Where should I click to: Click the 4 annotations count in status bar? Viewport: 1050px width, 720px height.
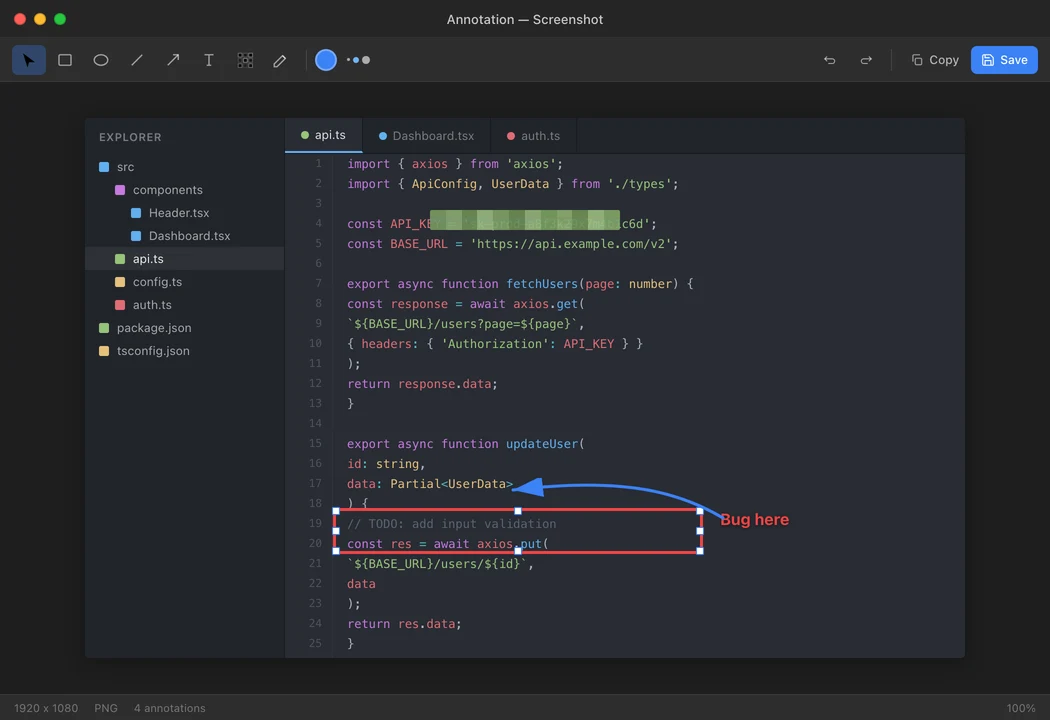169,708
